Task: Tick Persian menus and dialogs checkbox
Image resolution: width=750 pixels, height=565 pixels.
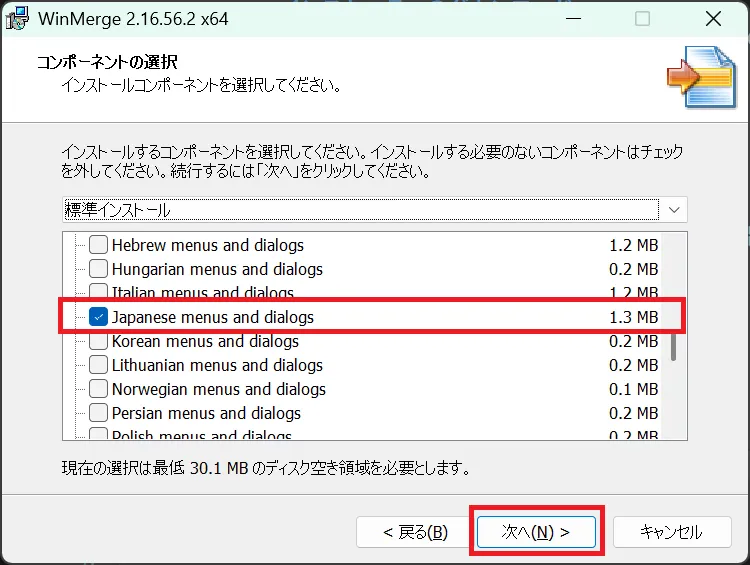Action: 99,412
